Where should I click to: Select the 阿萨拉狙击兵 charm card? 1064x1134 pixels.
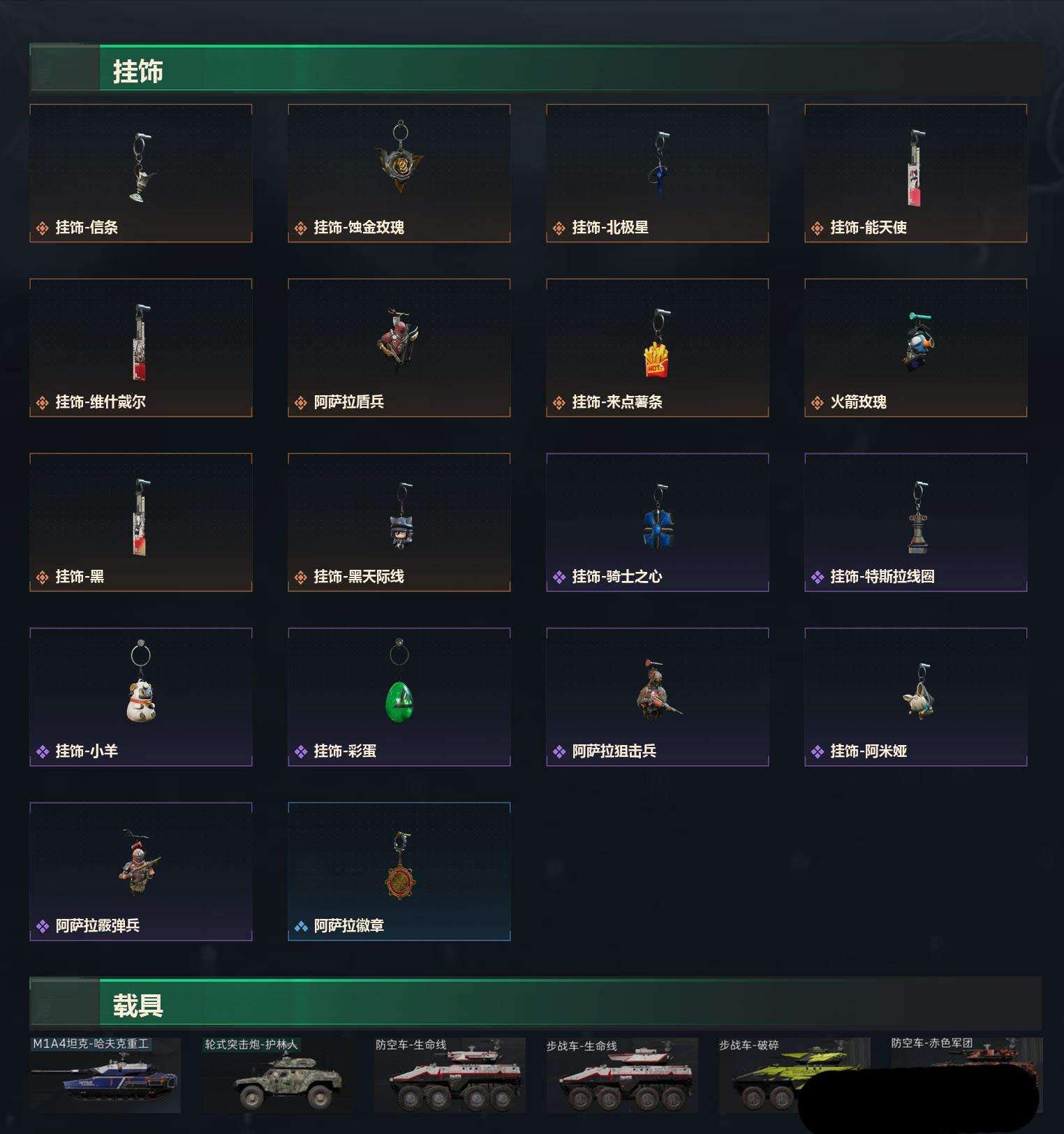658,697
